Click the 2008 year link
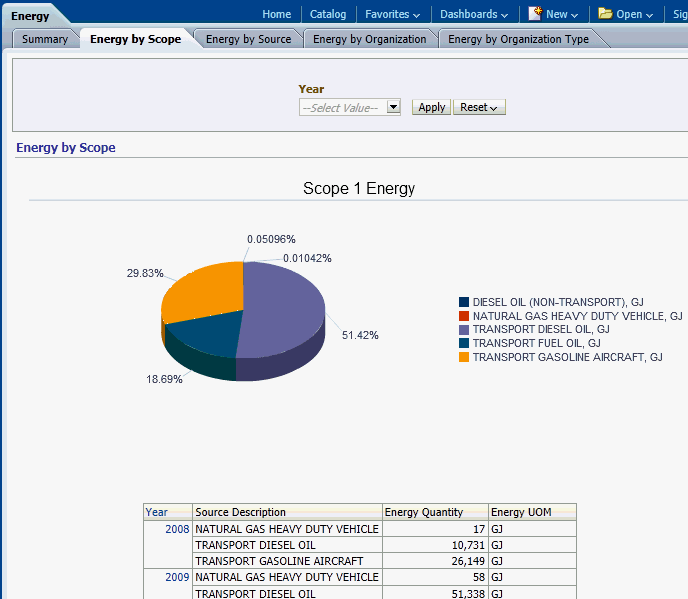The height and width of the screenshot is (599, 688). click(x=177, y=529)
